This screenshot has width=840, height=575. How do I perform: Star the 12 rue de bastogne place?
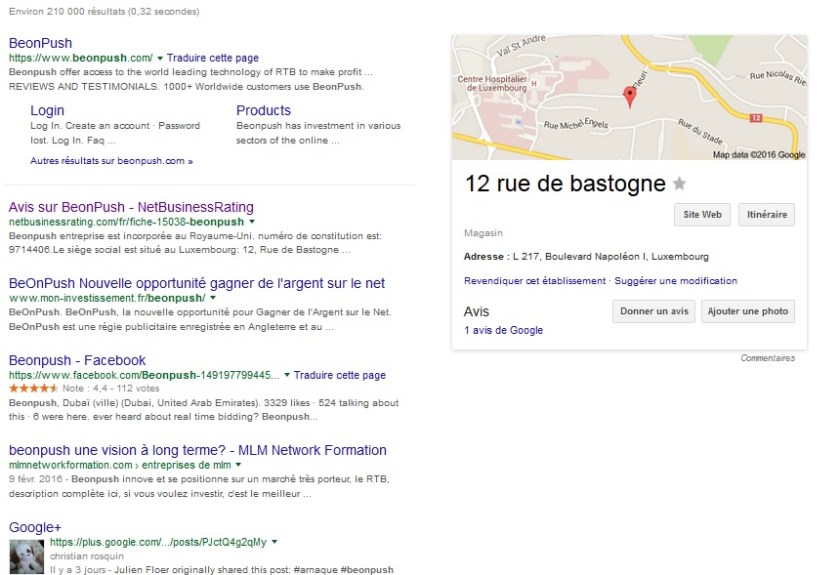click(x=679, y=184)
